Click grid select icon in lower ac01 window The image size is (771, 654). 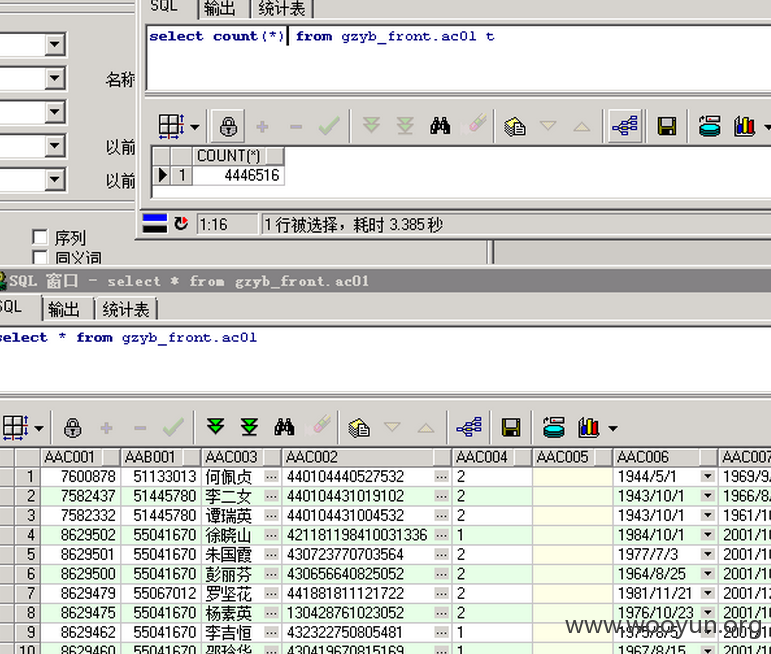click(x=15, y=427)
